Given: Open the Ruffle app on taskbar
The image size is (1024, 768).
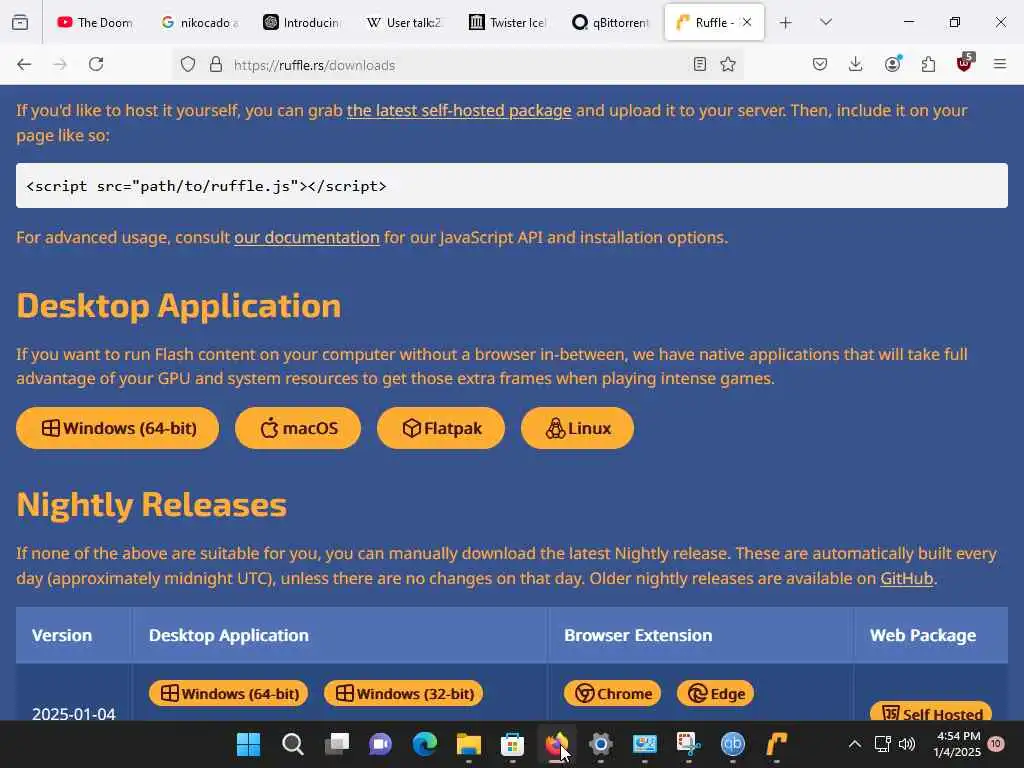Looking at the screenshot, I should (776, 744).
